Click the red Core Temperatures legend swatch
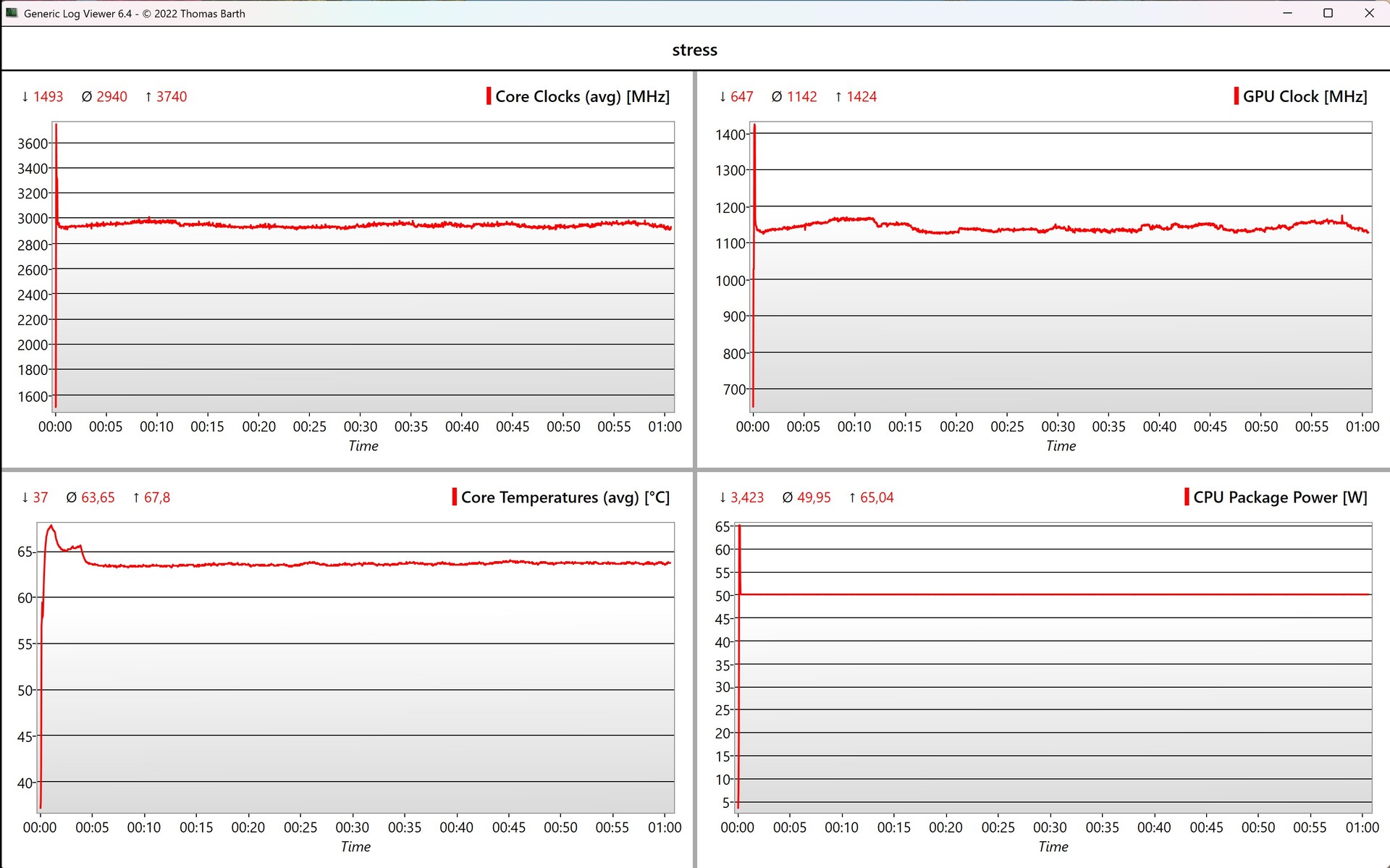1390x868 pixels. point(454,497)
